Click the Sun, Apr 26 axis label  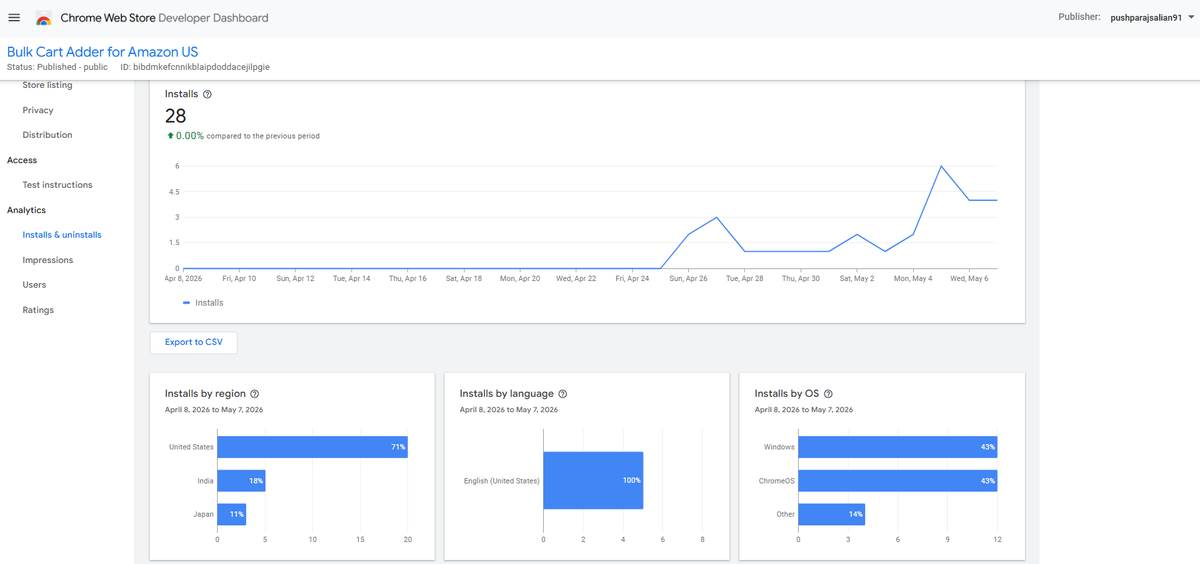(688, 279)
